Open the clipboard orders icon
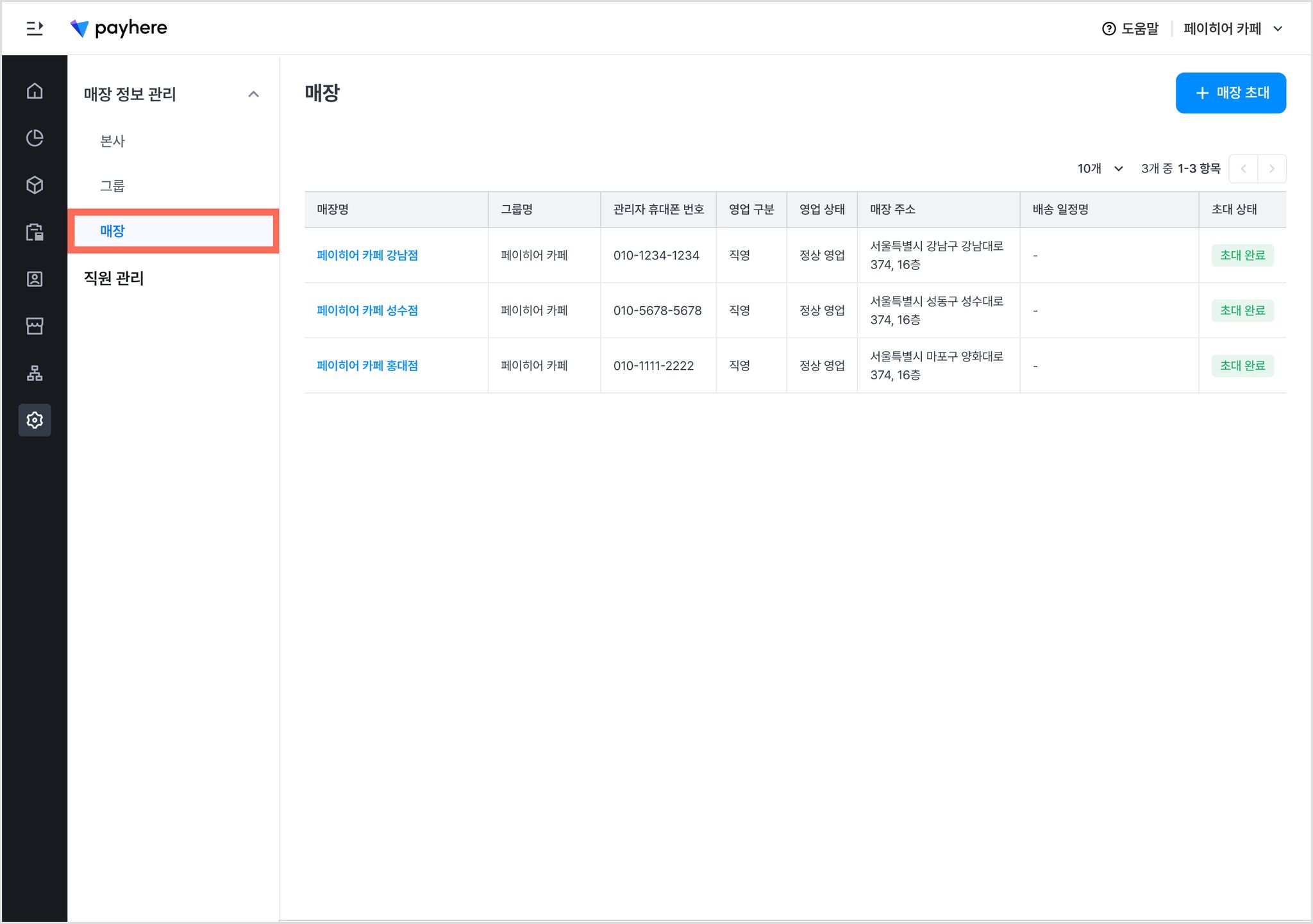Screen dimensions: 1313x924 point(35,232)
